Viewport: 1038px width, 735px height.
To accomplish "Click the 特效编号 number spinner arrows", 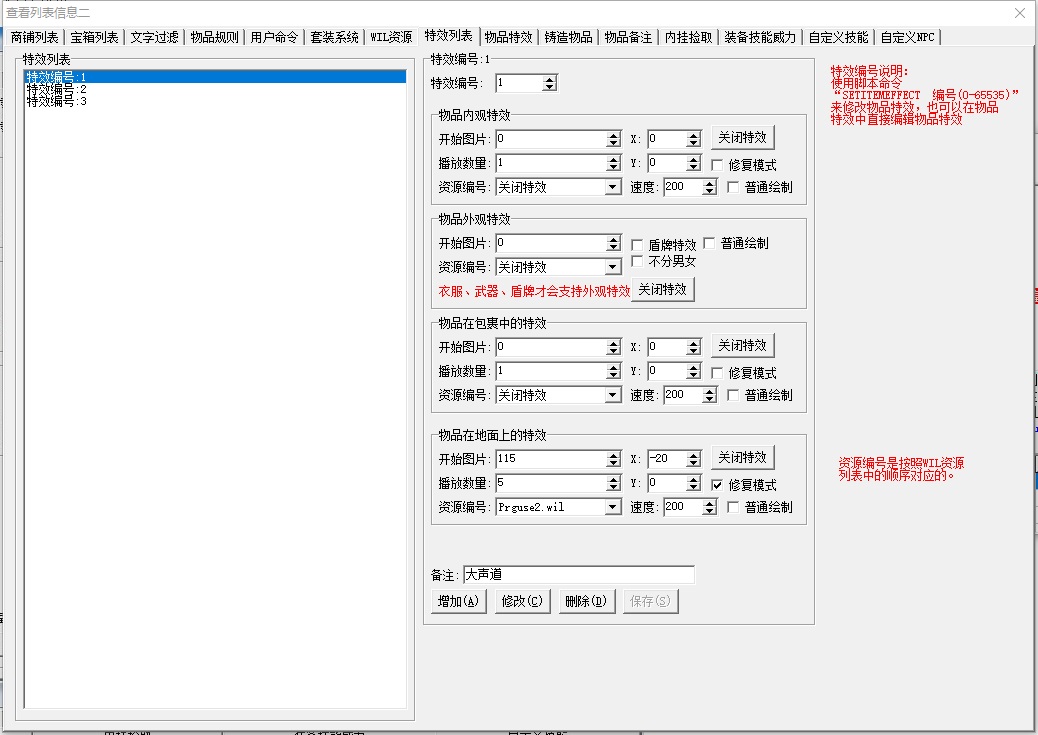I will tap(549, 83).
